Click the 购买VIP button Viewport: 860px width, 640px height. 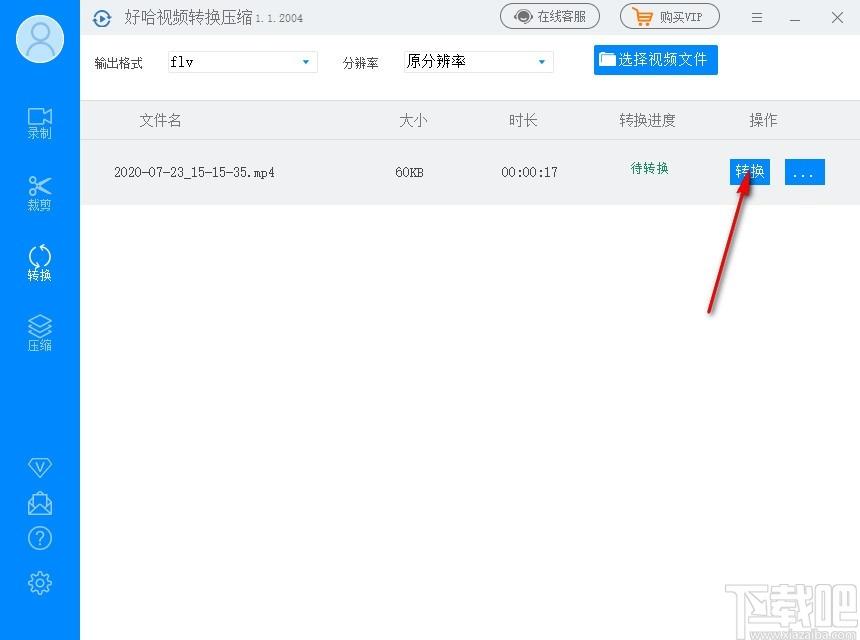point(670,17)
